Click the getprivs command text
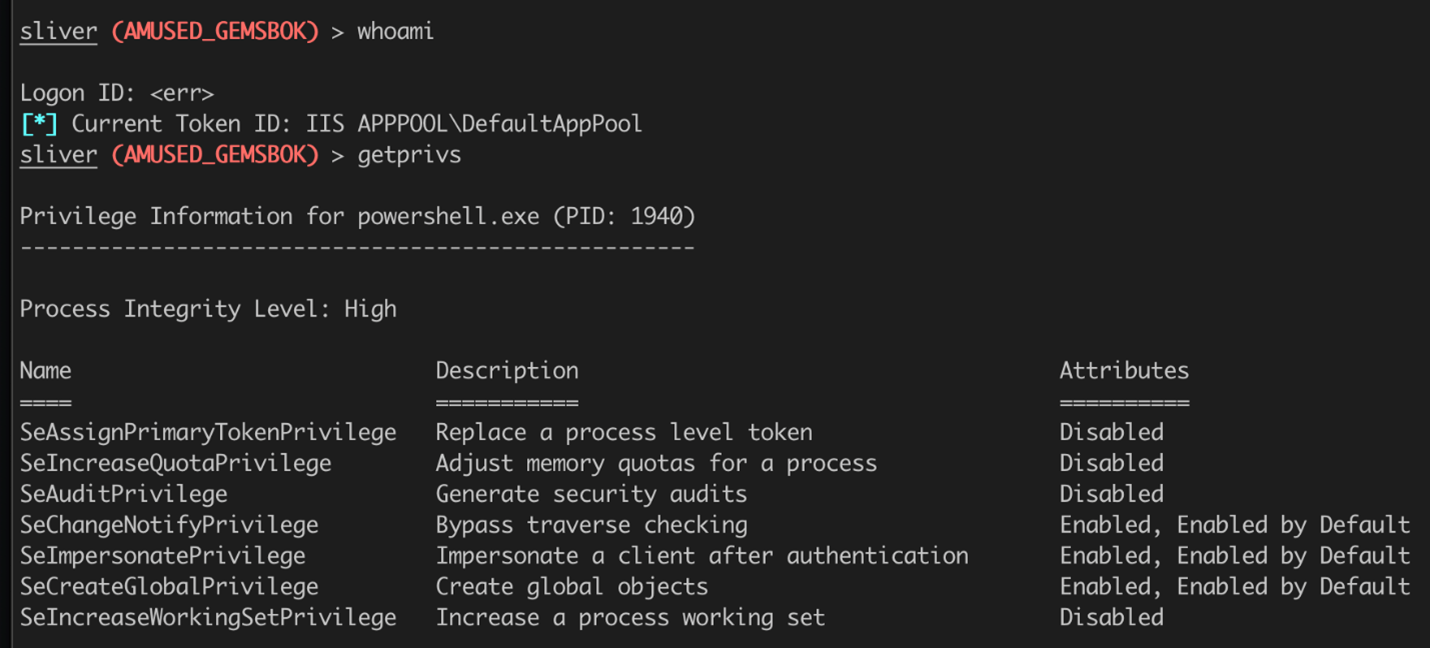The height and width of the screenshot is (648, 1430). (409, 155)
